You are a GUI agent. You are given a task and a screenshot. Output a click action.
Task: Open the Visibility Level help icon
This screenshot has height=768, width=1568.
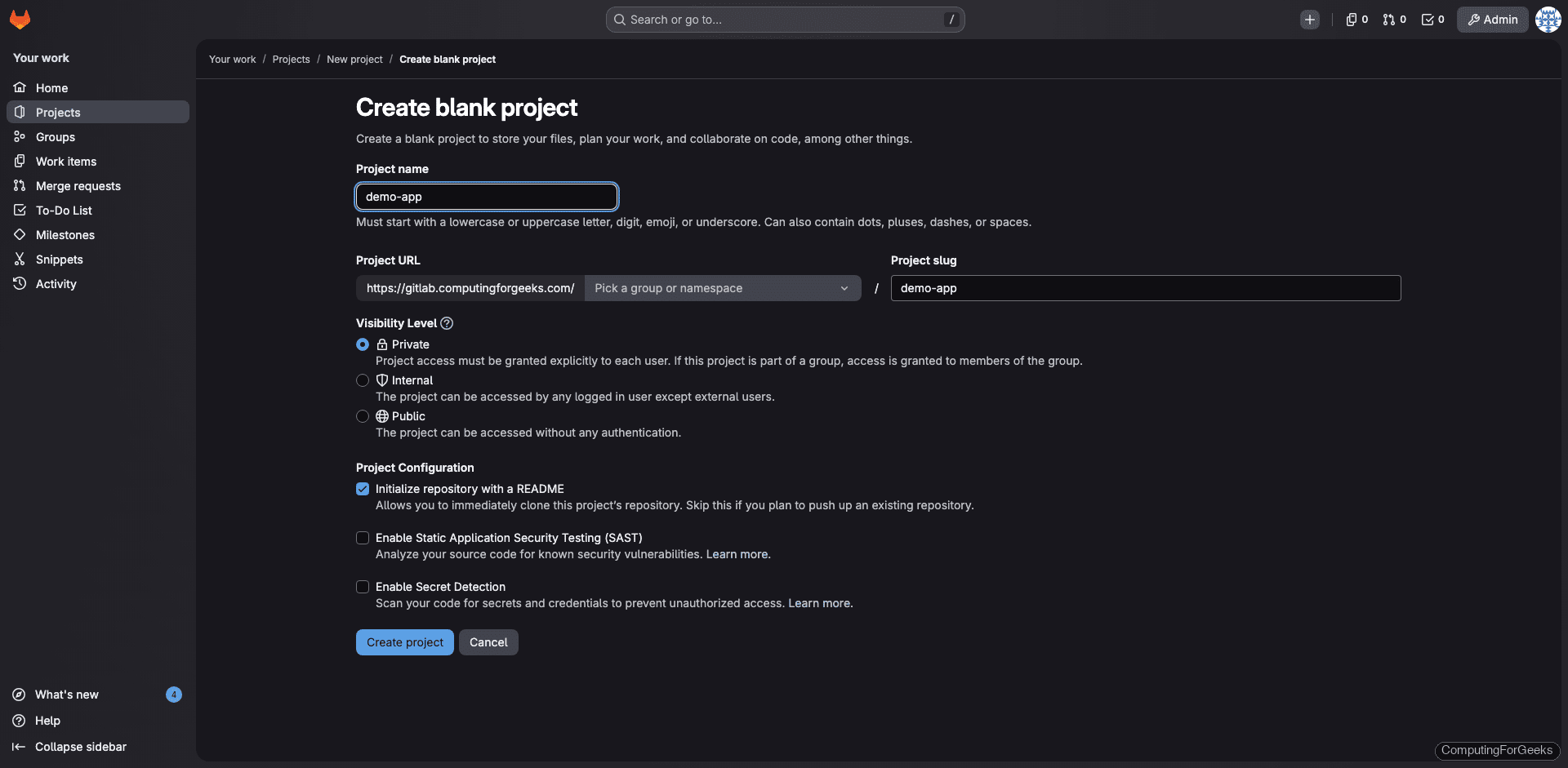pos(447,323)
